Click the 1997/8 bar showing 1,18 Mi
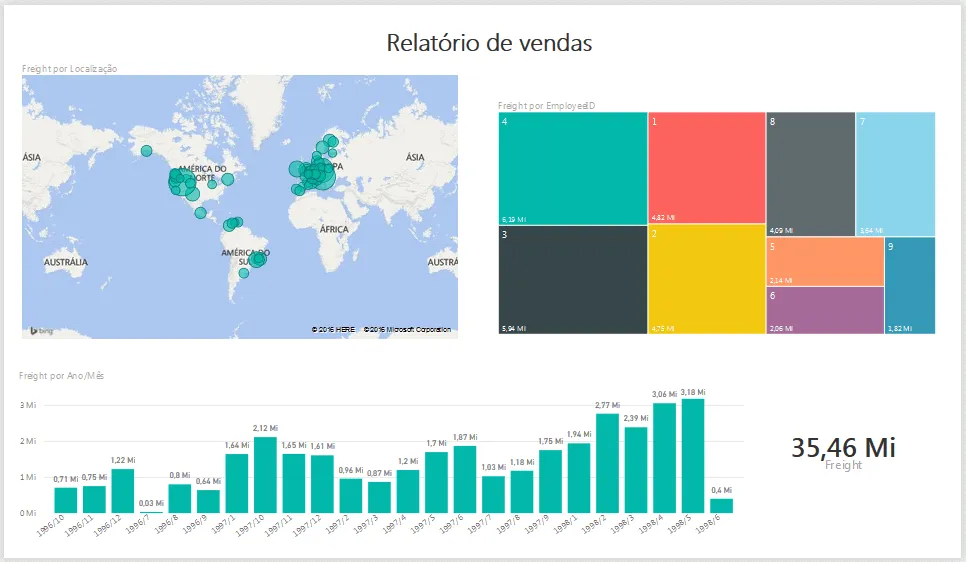Viewport: 966px width, 562px height. click(522, 492)
